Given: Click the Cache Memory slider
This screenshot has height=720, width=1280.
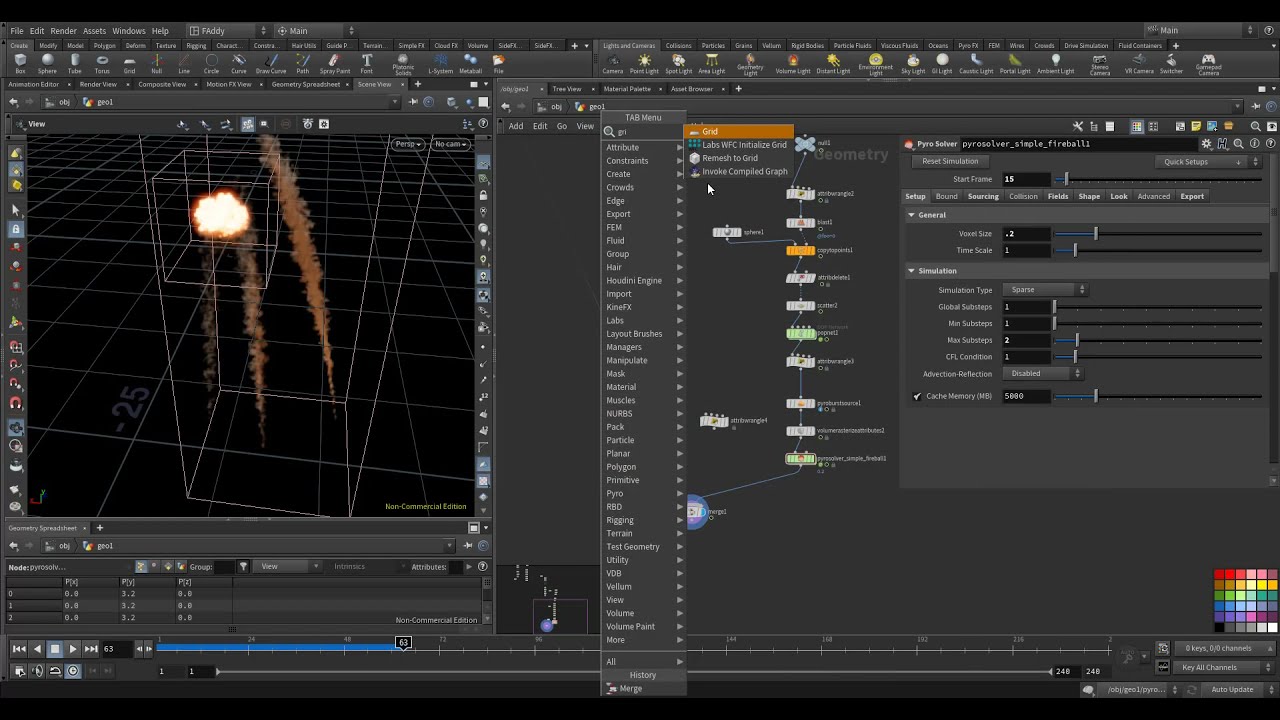Looking at the screenshot, I should 1158,396.
